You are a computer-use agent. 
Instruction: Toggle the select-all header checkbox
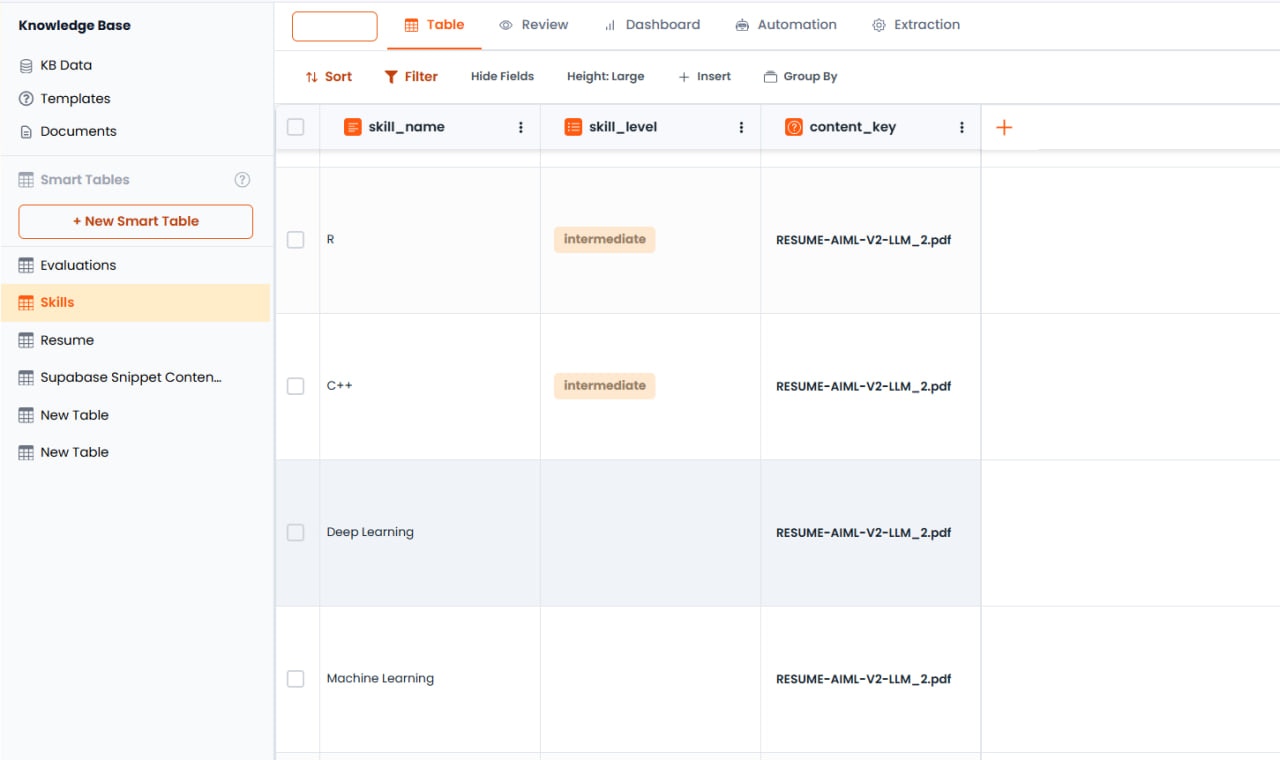296,127
